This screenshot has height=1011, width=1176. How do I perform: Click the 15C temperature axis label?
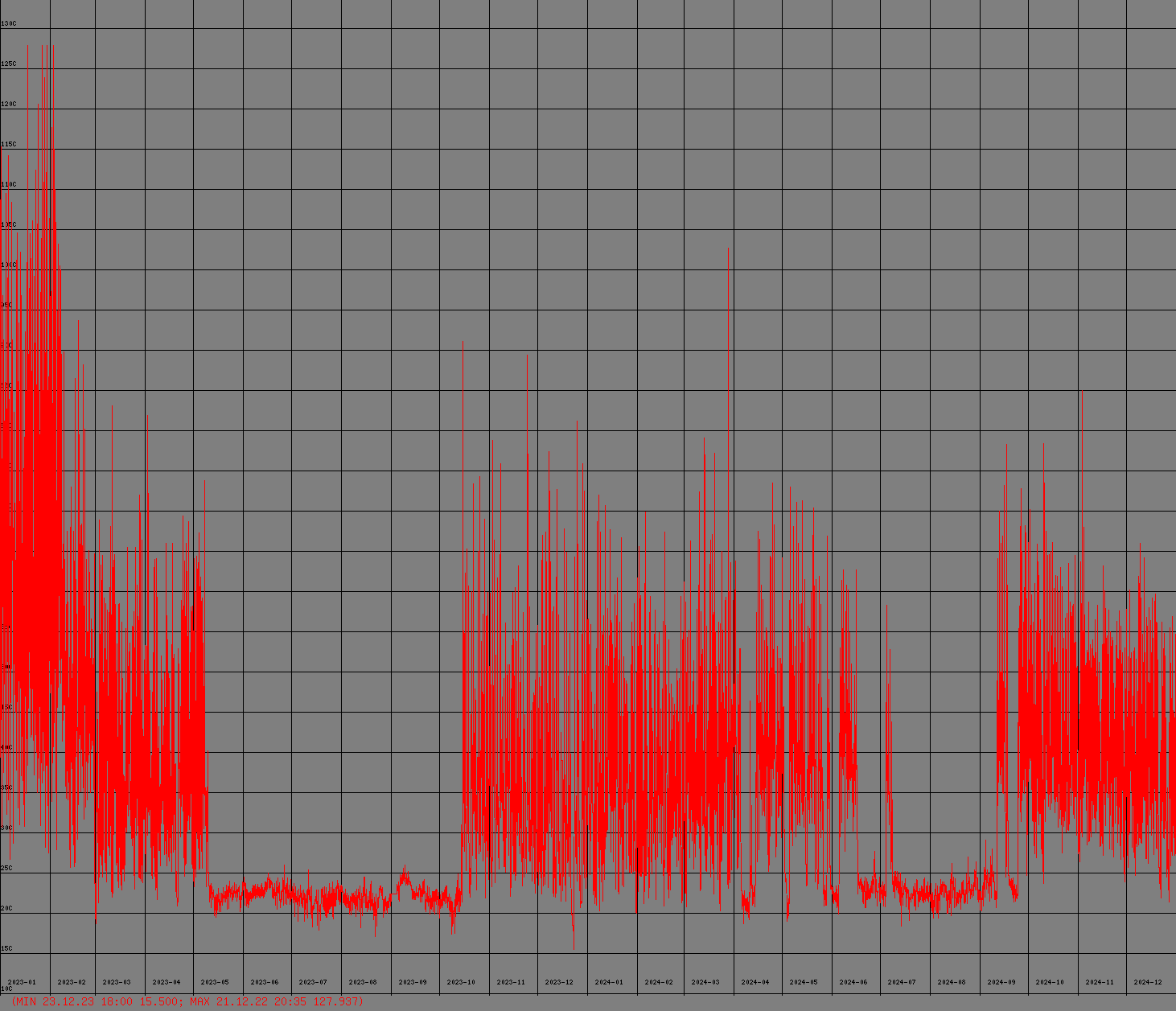6,949
